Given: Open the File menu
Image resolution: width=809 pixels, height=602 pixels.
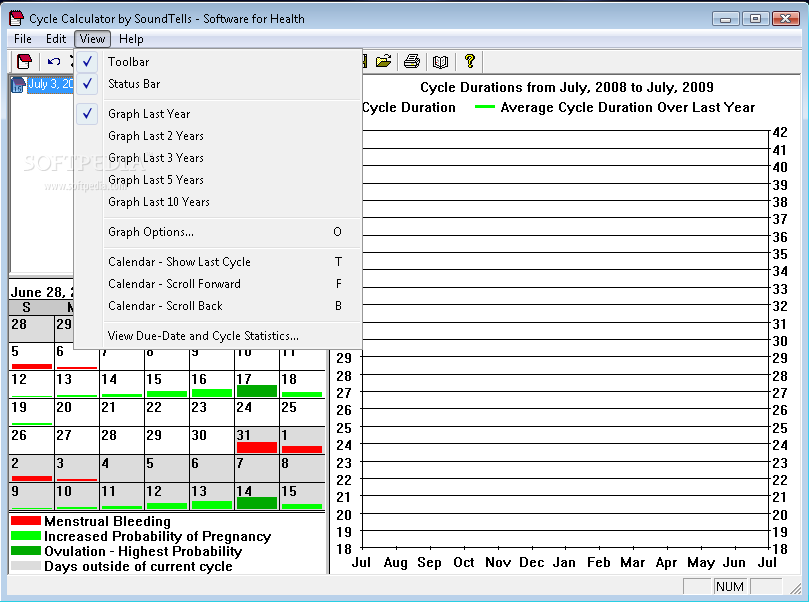Looking at the screenshot, I should coord(23,39).
